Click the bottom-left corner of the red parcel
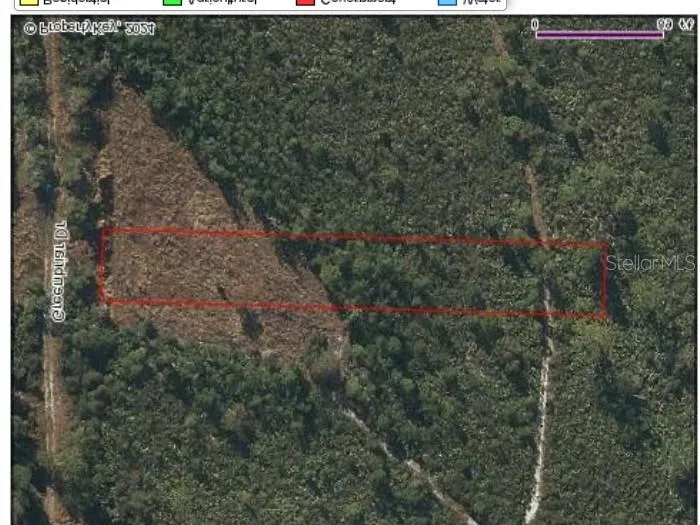700x525 pixels. coord(101,300)
